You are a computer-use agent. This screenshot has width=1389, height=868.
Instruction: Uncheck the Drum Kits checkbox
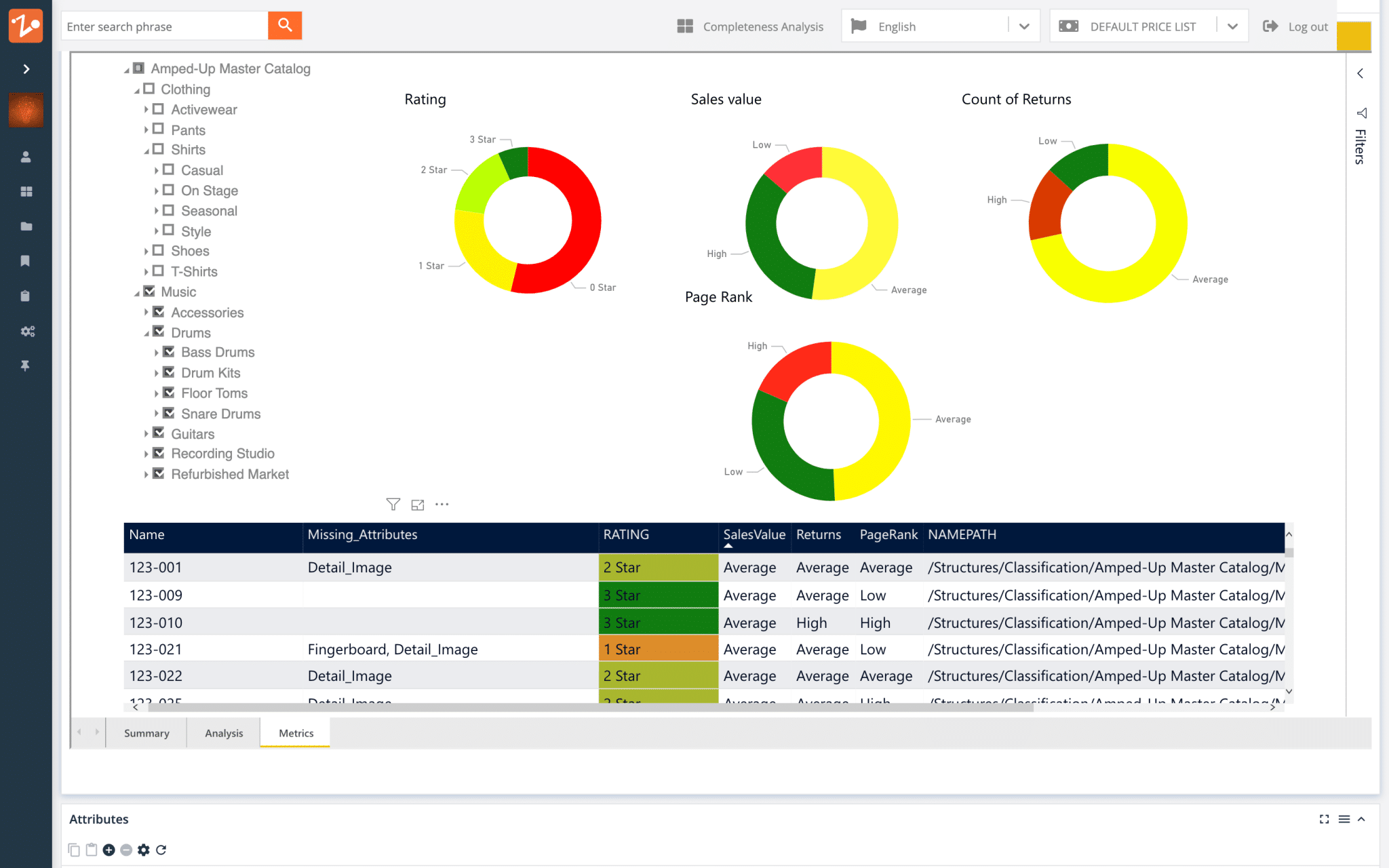tap(169, 372)
